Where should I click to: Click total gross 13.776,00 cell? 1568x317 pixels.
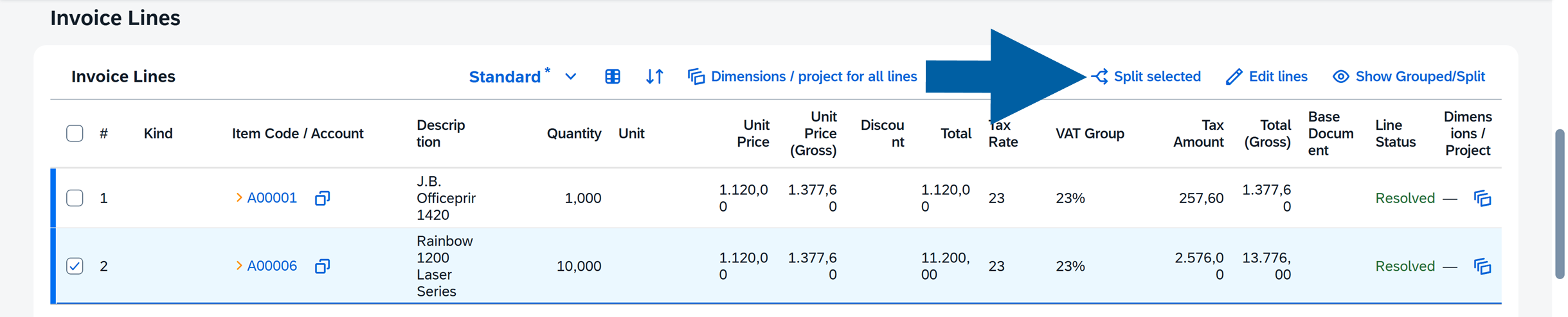[x=1266, y=266]
